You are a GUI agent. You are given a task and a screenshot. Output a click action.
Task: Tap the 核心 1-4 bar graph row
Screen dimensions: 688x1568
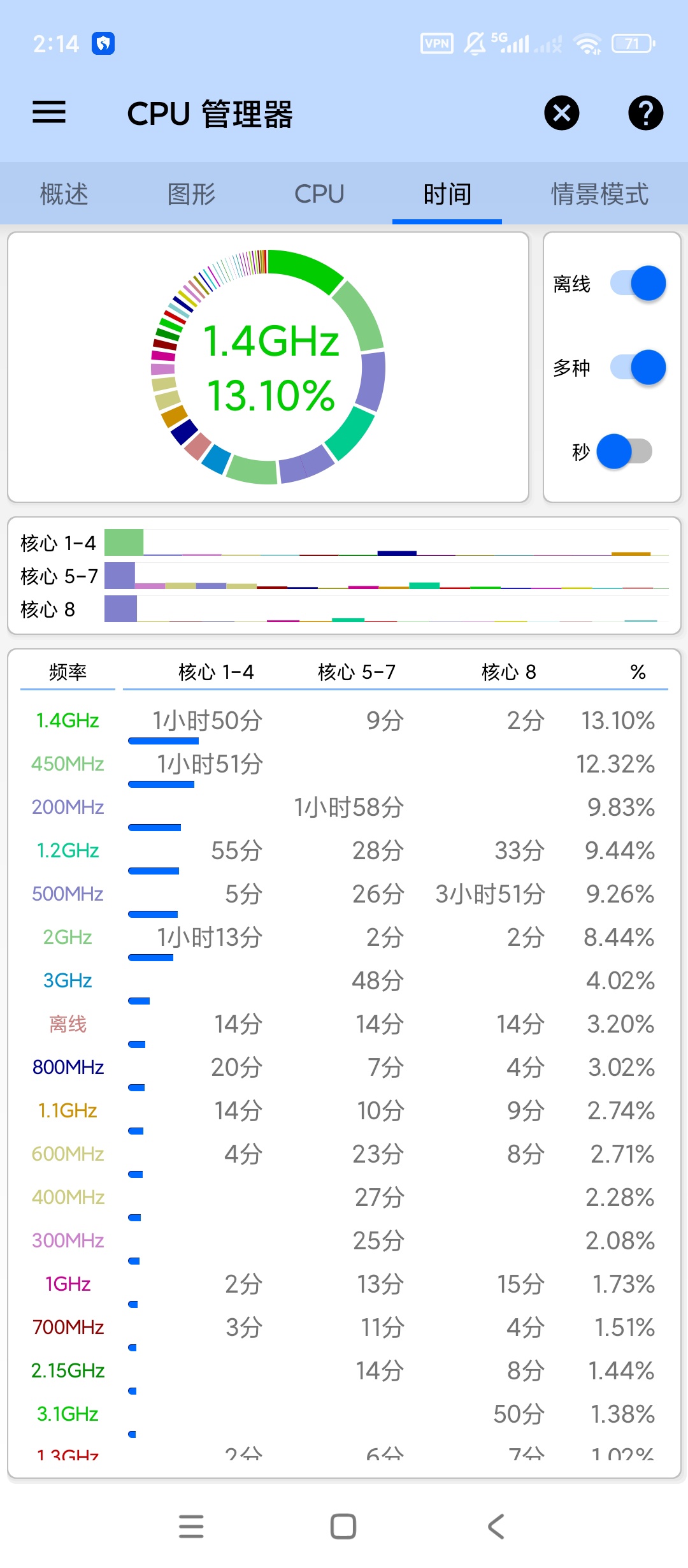point(344,543)
